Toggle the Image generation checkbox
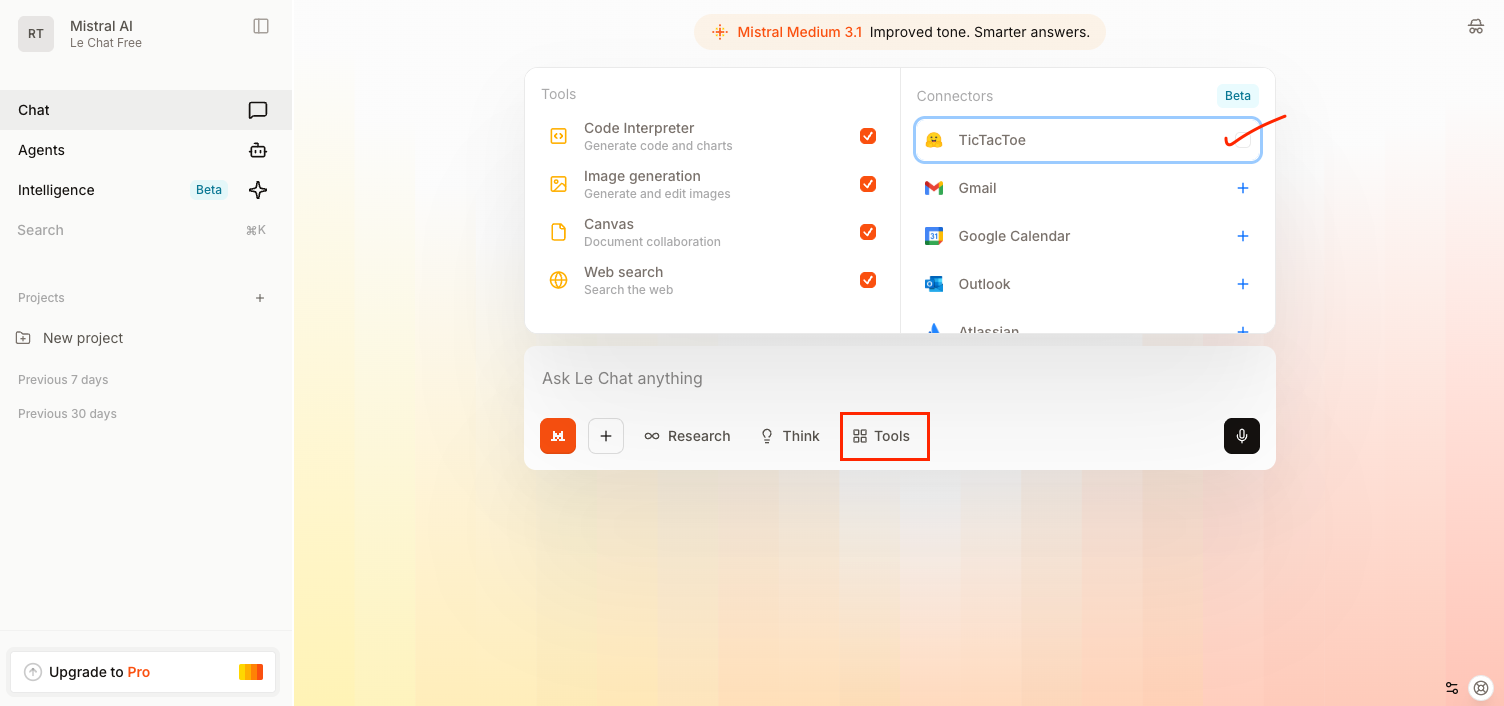Screen dimensions: 1504x706 pos(868,184)
